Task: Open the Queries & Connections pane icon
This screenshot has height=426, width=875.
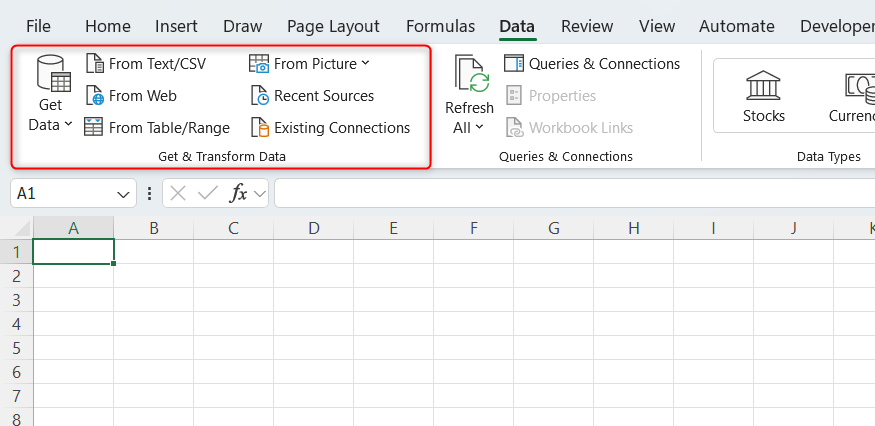Action: coord(513,64)
